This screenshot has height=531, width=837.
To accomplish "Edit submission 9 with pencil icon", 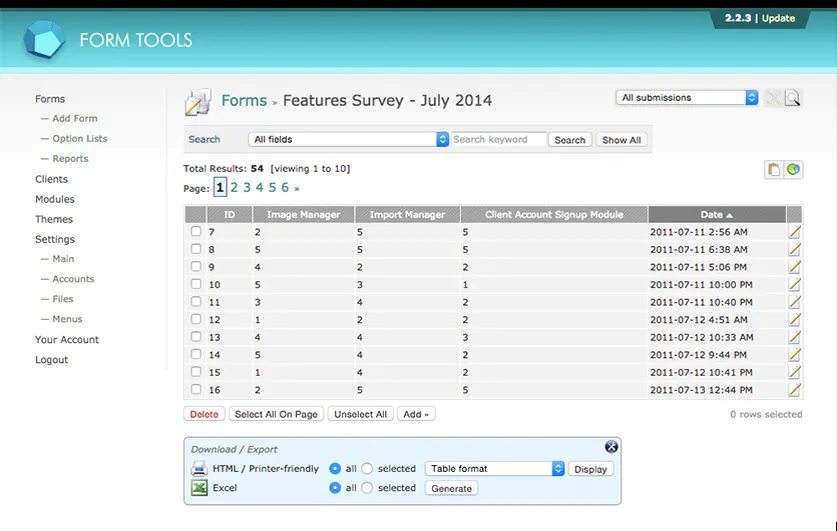I will (x=794, y=267).
